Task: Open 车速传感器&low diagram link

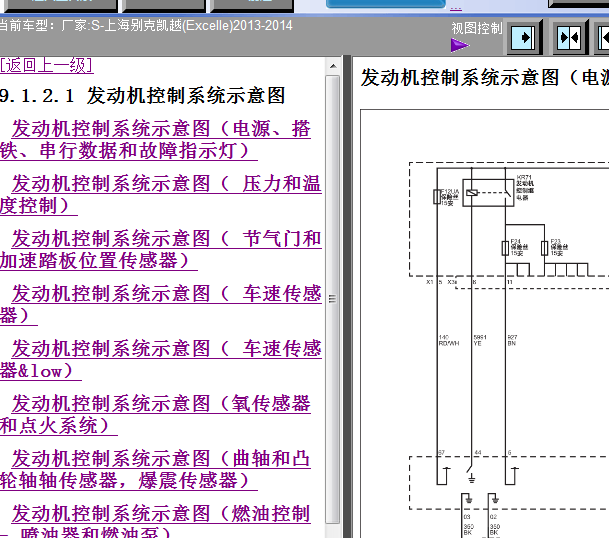Action: click(x=161, y=360)
